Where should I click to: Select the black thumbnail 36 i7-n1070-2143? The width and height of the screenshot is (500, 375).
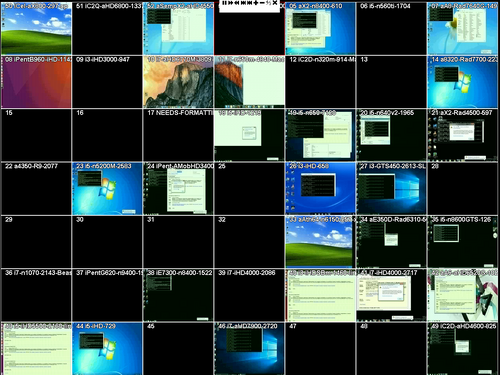[x=36, y=295]
